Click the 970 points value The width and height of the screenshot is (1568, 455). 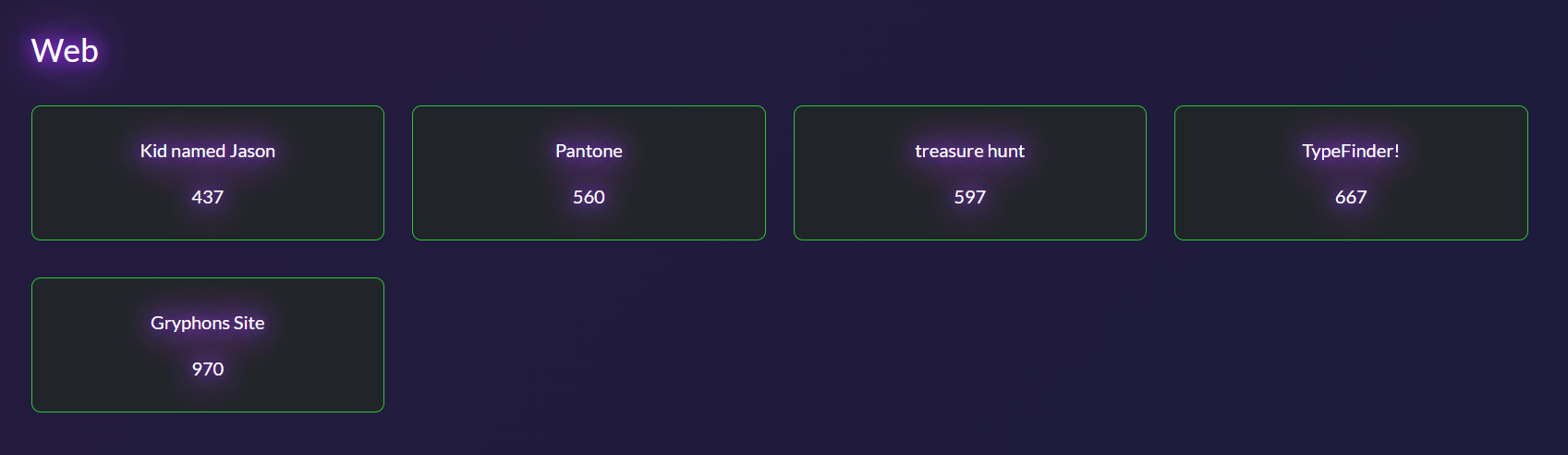coord(208,369)
